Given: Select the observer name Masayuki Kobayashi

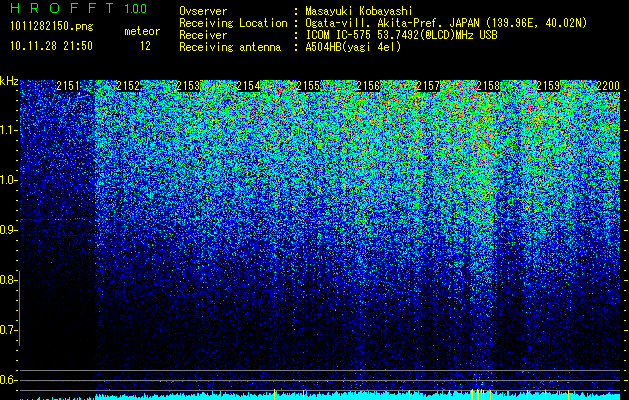Looking at the screenshot, I should [x=359, y=12].
